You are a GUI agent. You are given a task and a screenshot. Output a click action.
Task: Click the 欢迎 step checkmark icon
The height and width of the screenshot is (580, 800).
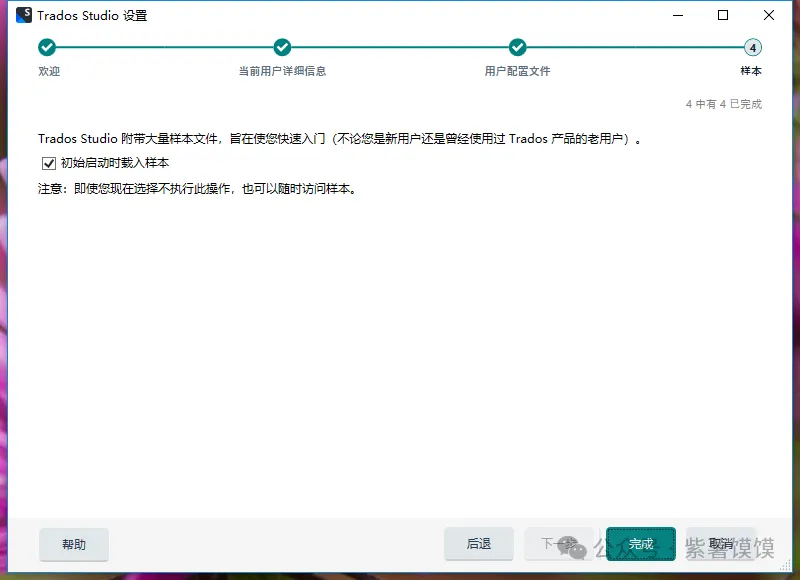[x=47, y=47]
